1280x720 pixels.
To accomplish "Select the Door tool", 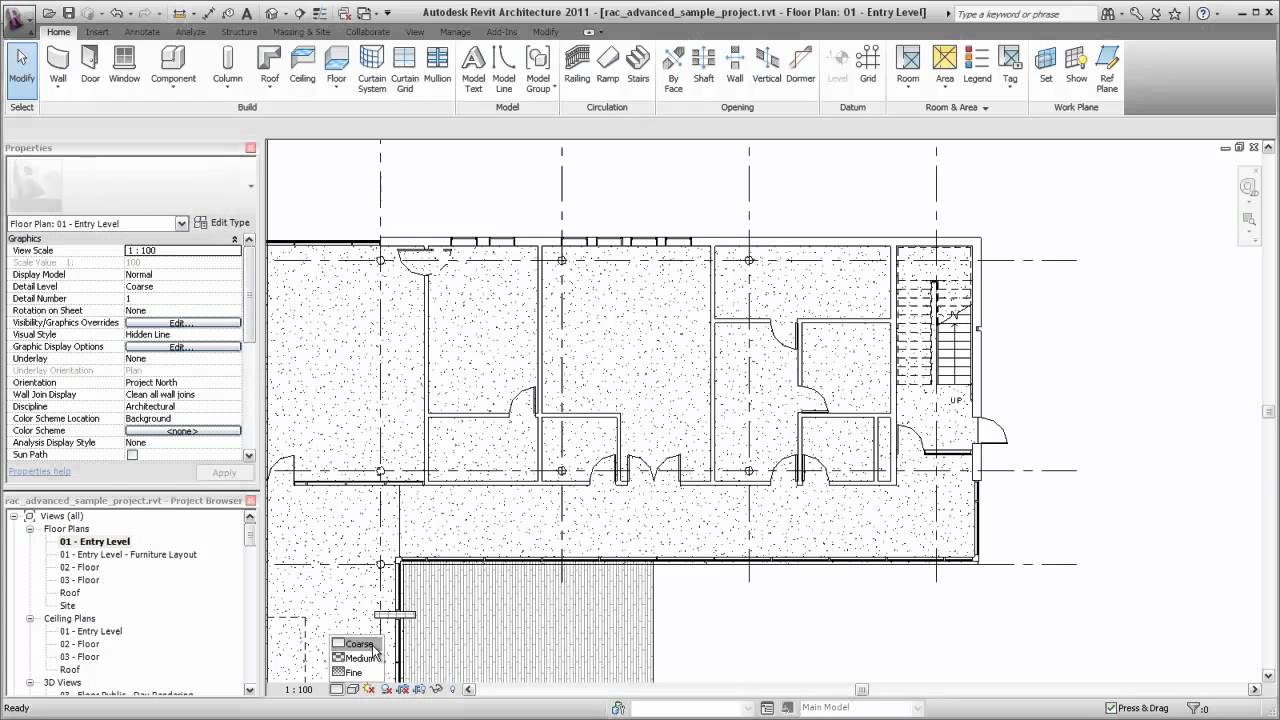I will tap(91, 66).
